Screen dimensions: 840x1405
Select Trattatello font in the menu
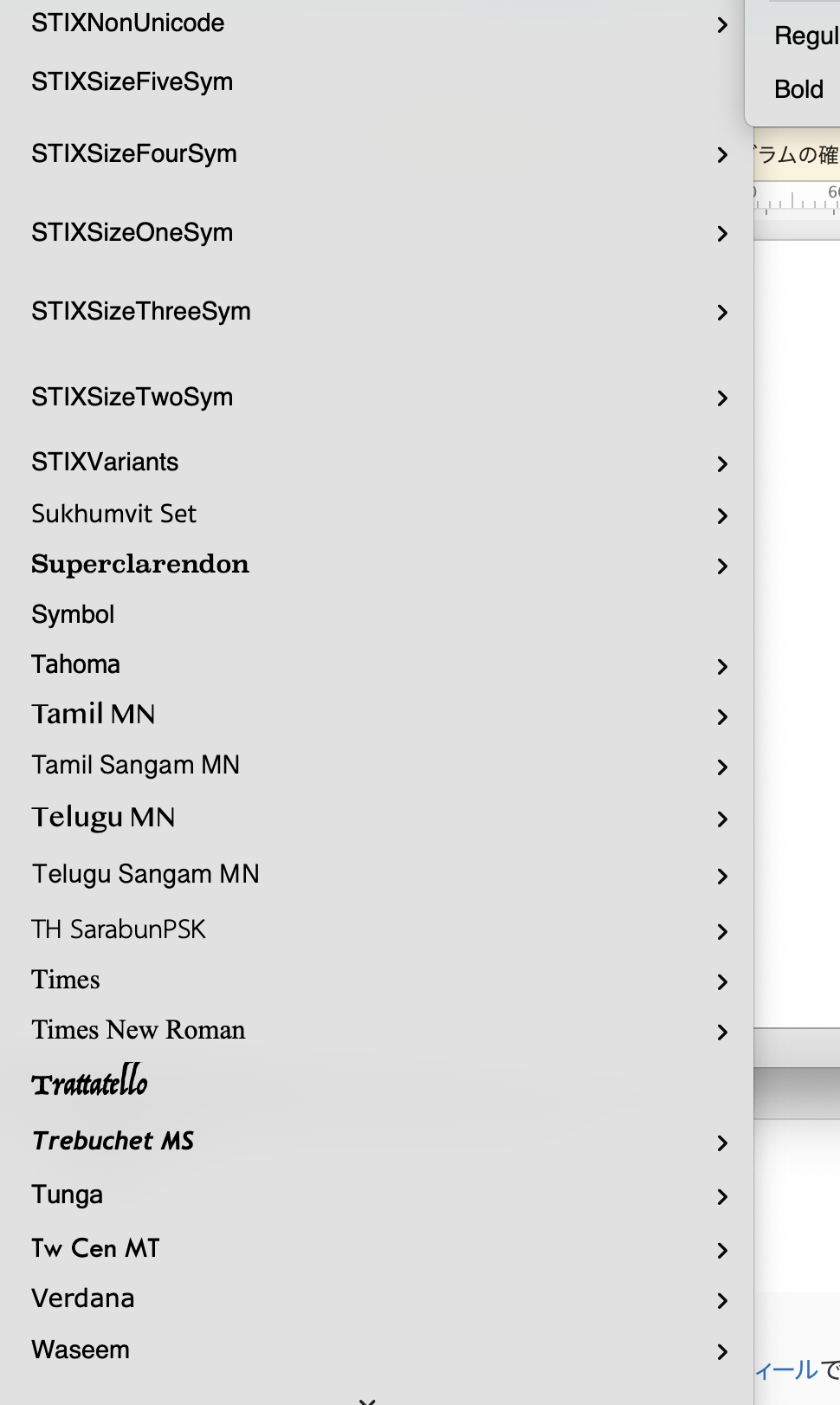pos(90,1083)
